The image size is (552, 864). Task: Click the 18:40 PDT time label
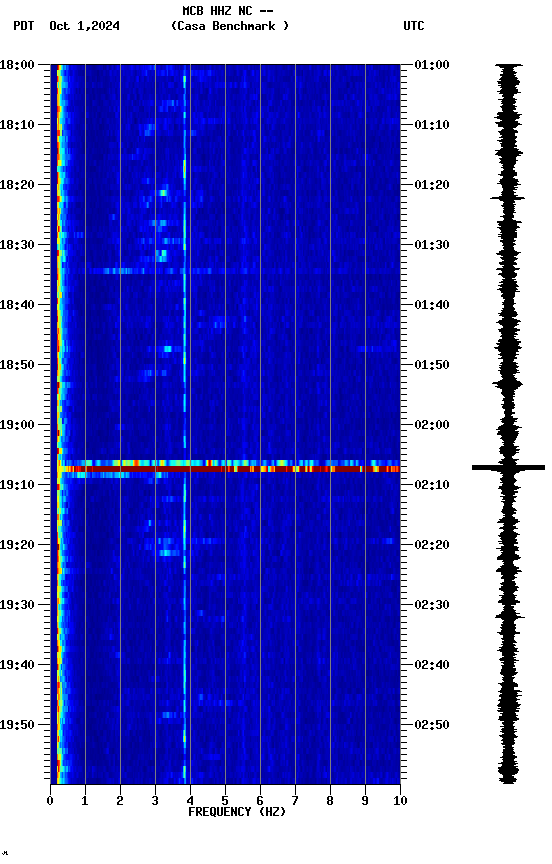17,305
